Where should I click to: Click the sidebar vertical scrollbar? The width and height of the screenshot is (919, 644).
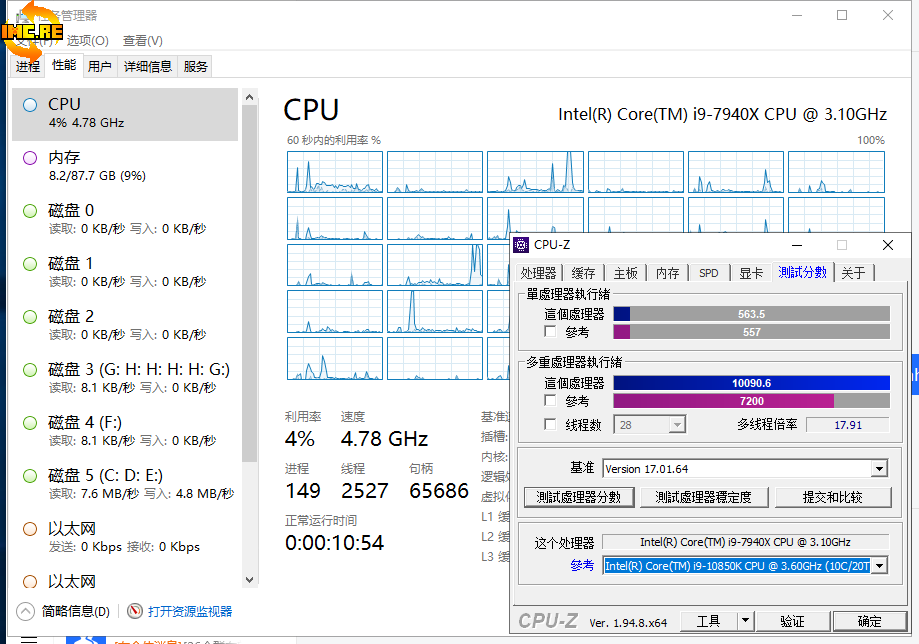(x=250, y=300)
